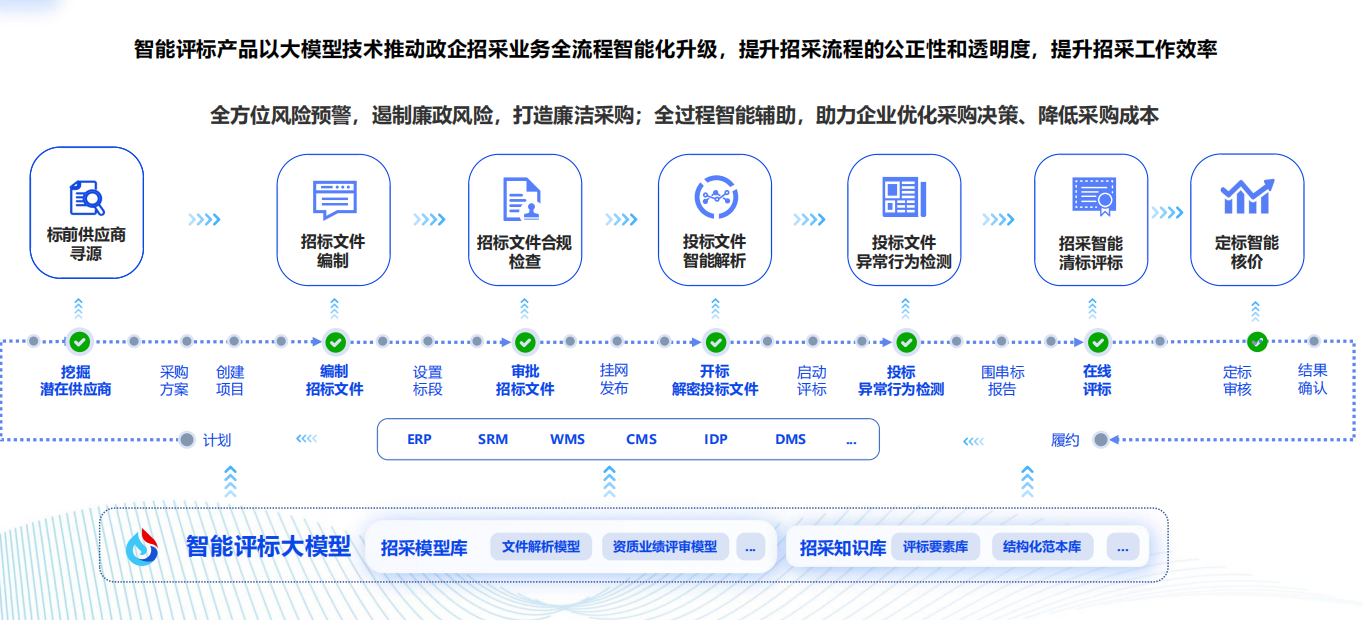
Task: Select the 投标文件异常行为检测 layout icon
Action: 904,197
